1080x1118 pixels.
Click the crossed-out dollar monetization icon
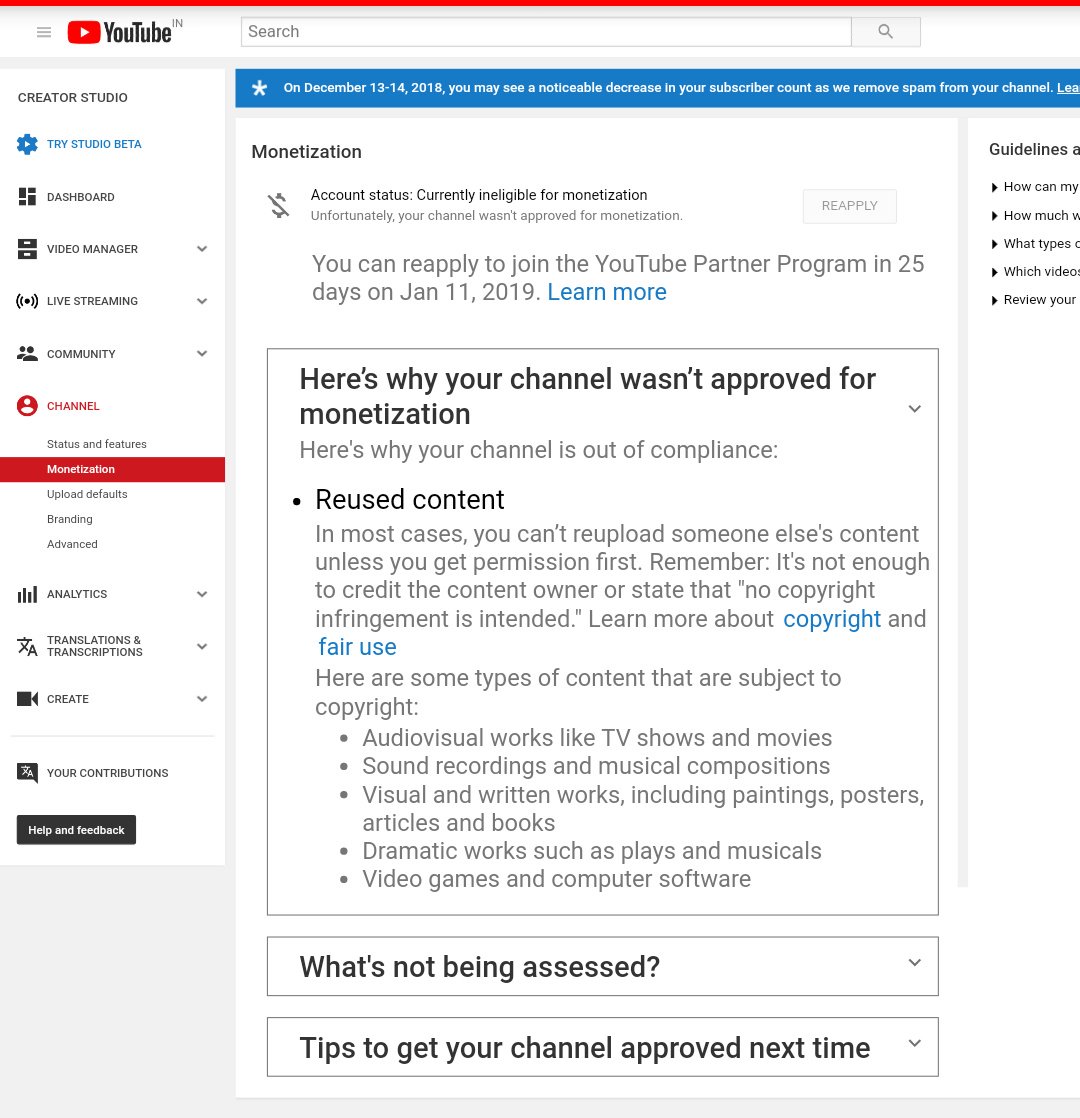coord(278,205)
